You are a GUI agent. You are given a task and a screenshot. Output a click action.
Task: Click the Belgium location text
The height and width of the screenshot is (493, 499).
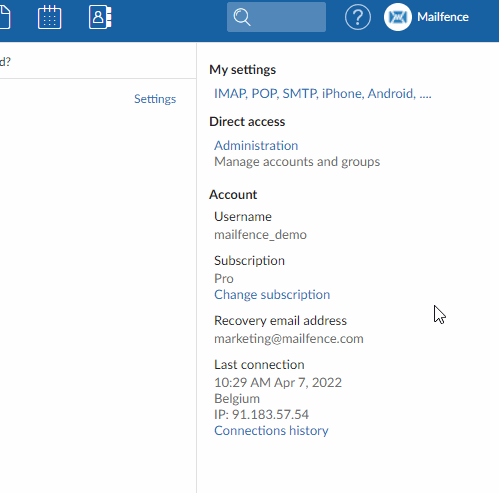pyautogui.click(x=237, y=399)
